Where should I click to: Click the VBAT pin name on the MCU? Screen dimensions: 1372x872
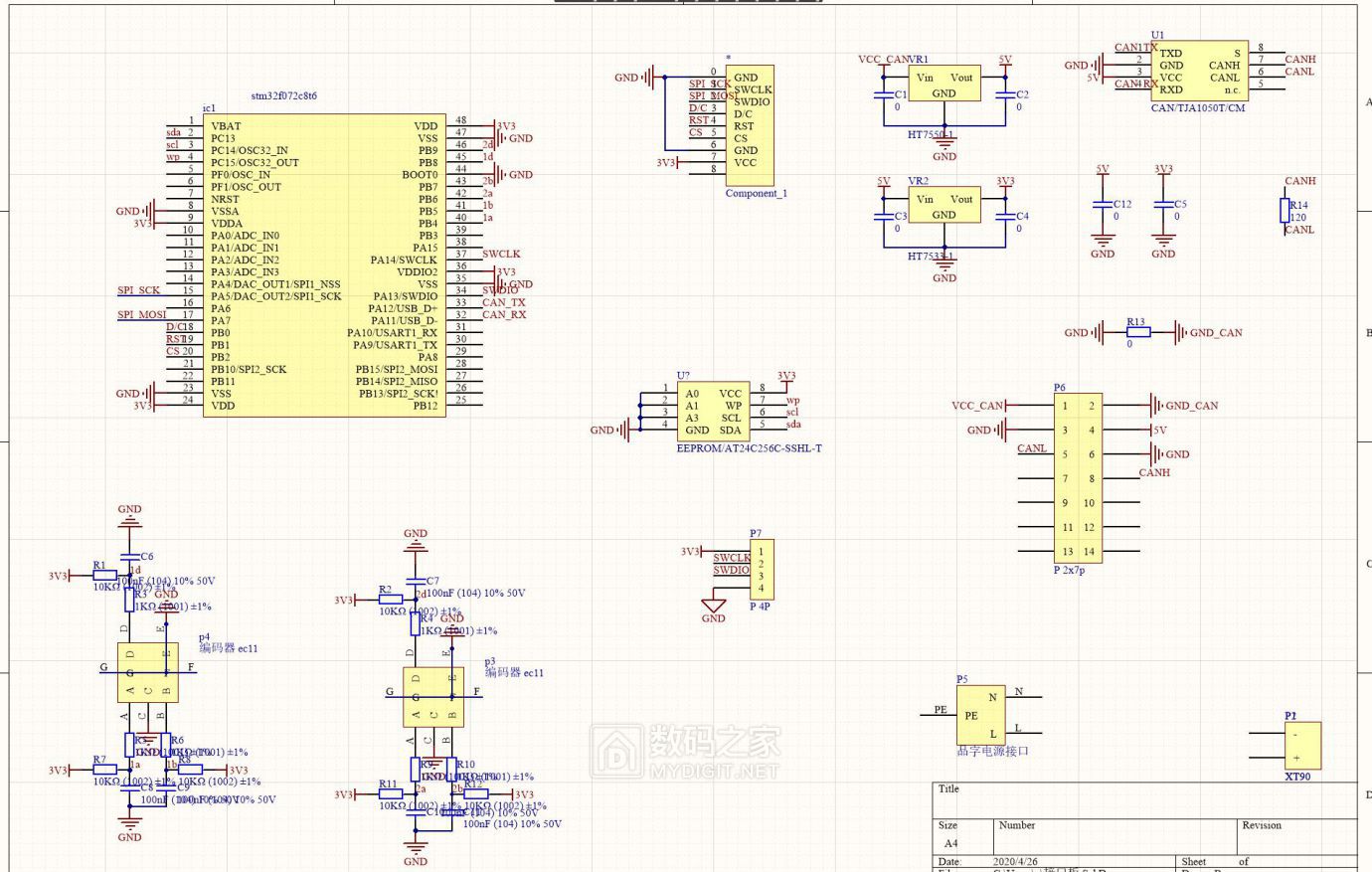(x=226, y=126)
